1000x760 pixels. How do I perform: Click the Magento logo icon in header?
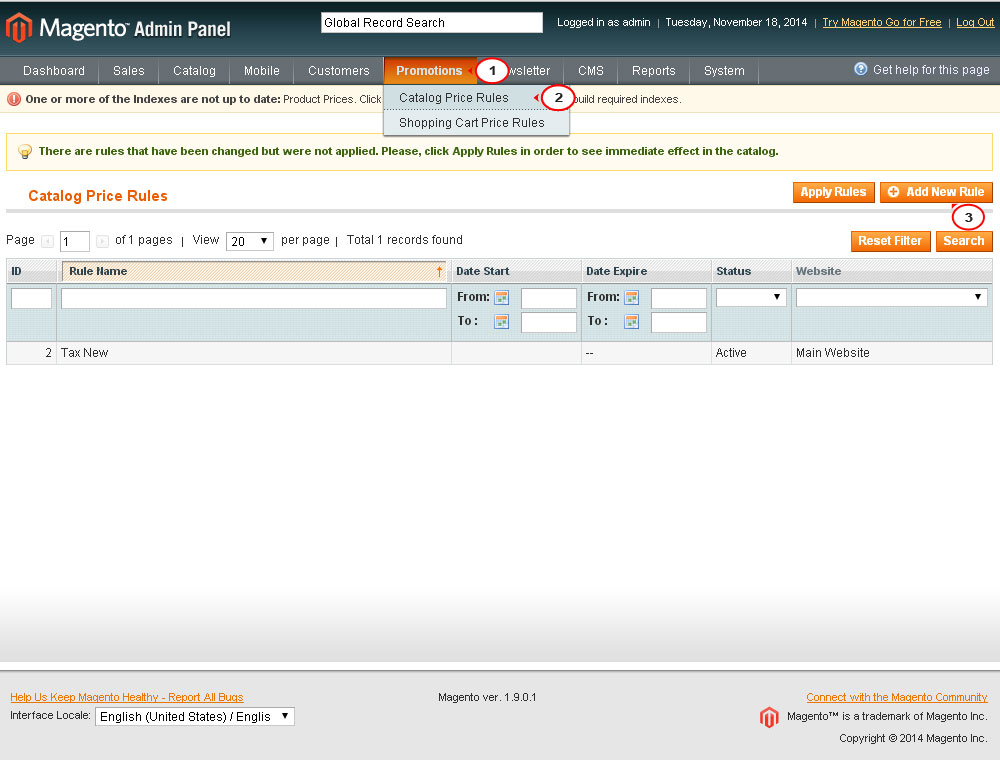[x=19, y=28]
